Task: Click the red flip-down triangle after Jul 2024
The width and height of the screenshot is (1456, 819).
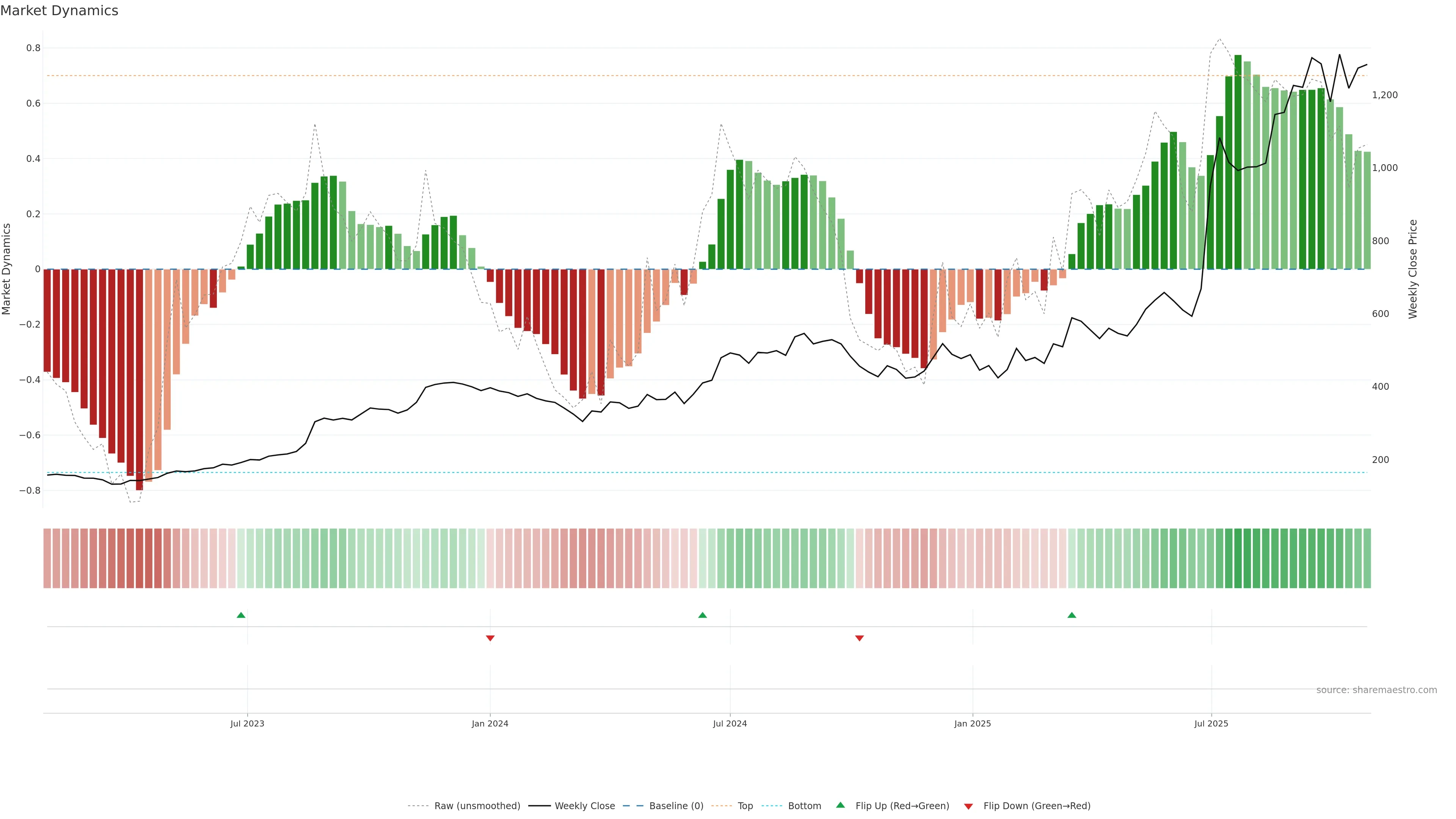Action: click(859, 638)
